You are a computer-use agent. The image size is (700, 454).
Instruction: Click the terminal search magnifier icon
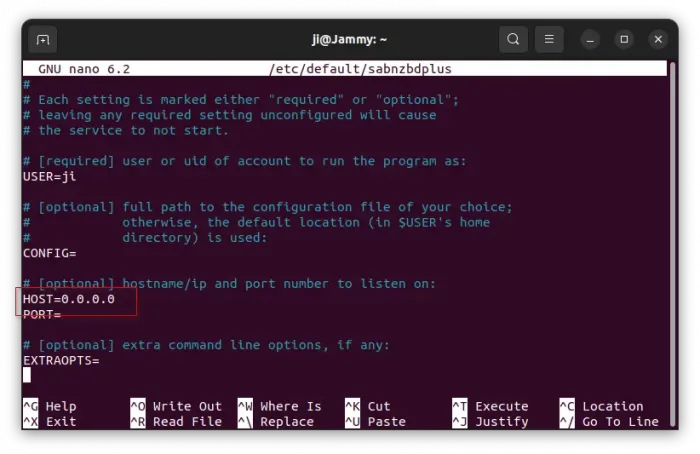[x=513, y=40]
